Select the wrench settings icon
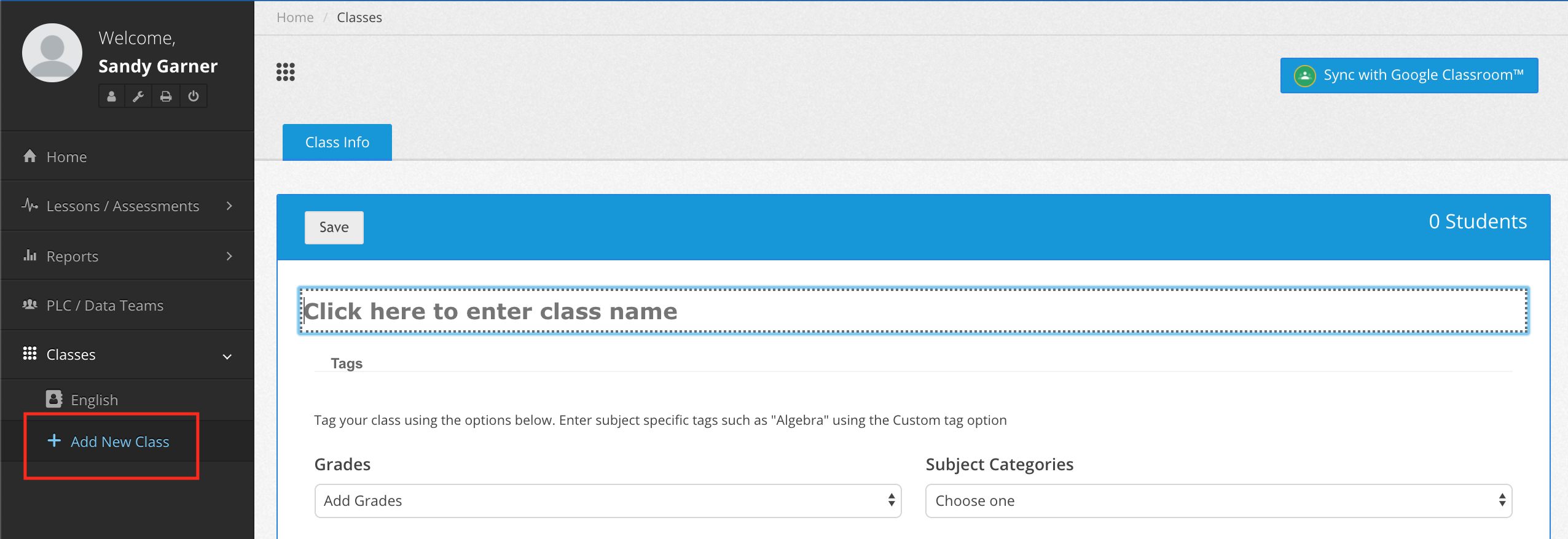The height and width of the screenshot is (539, 1568). [139, 96]
